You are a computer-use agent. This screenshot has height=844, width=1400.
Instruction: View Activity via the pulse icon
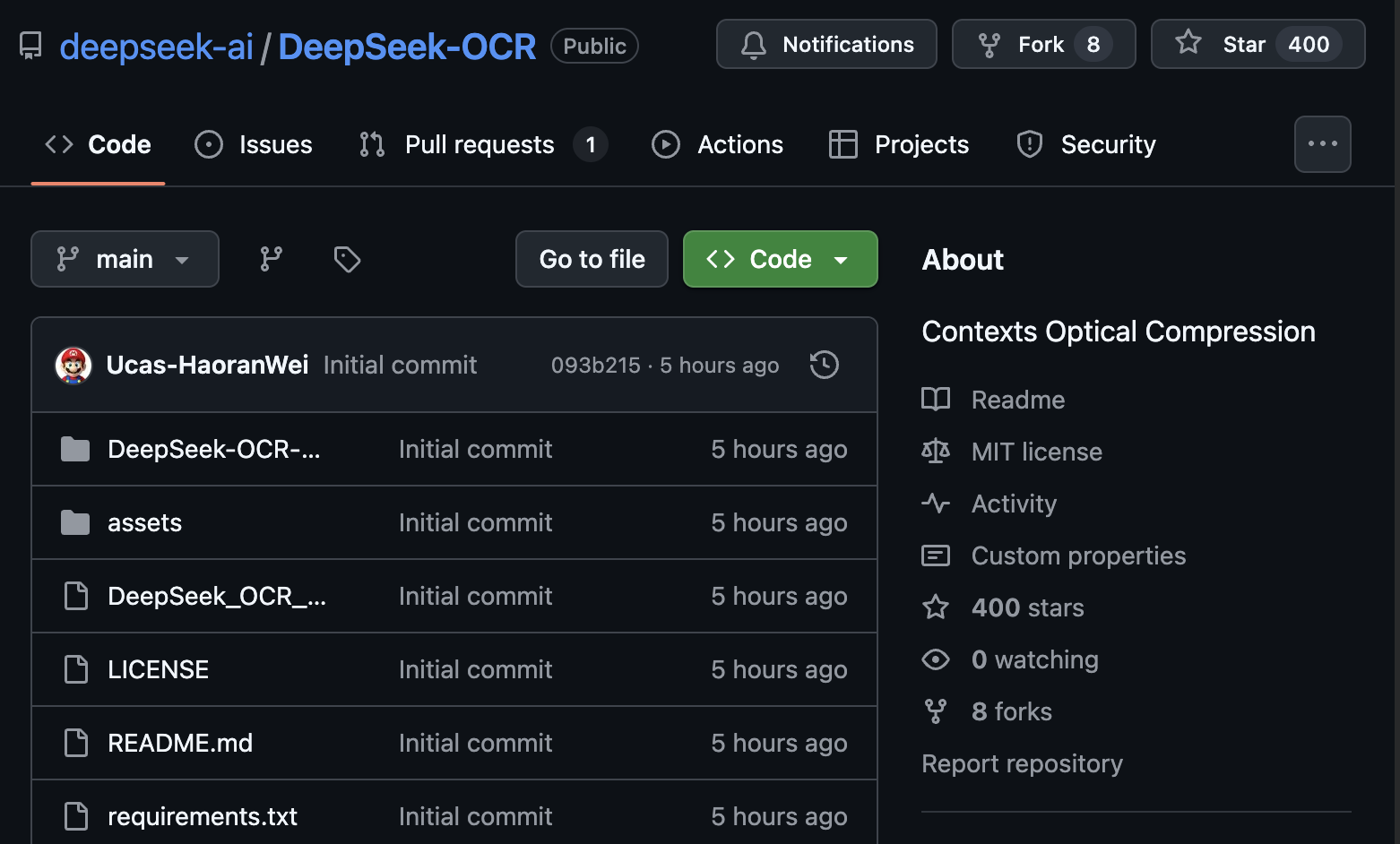pyautogui.click(x=936, y=503)
